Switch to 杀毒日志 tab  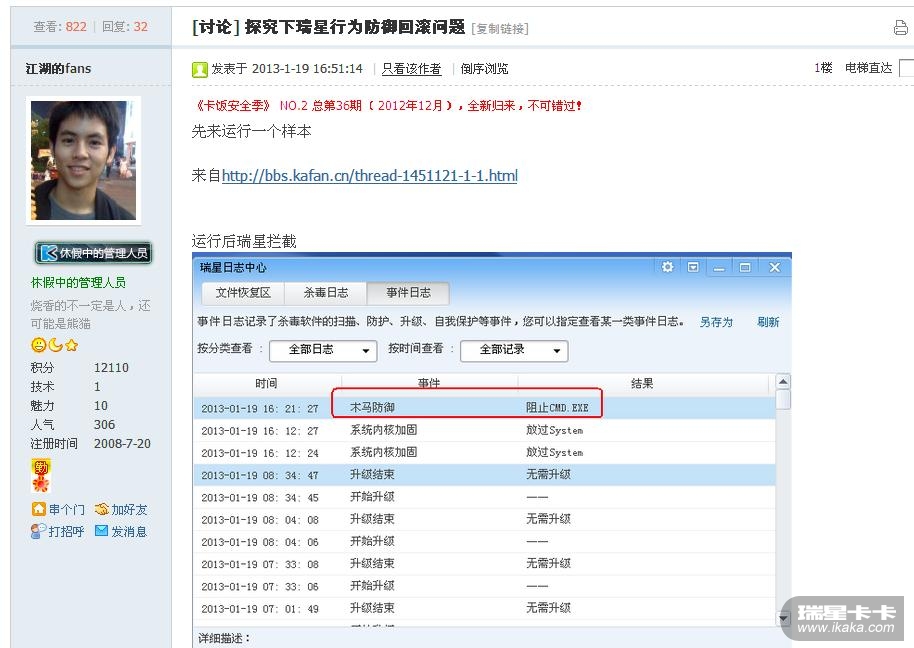click(x=326, y=293)
